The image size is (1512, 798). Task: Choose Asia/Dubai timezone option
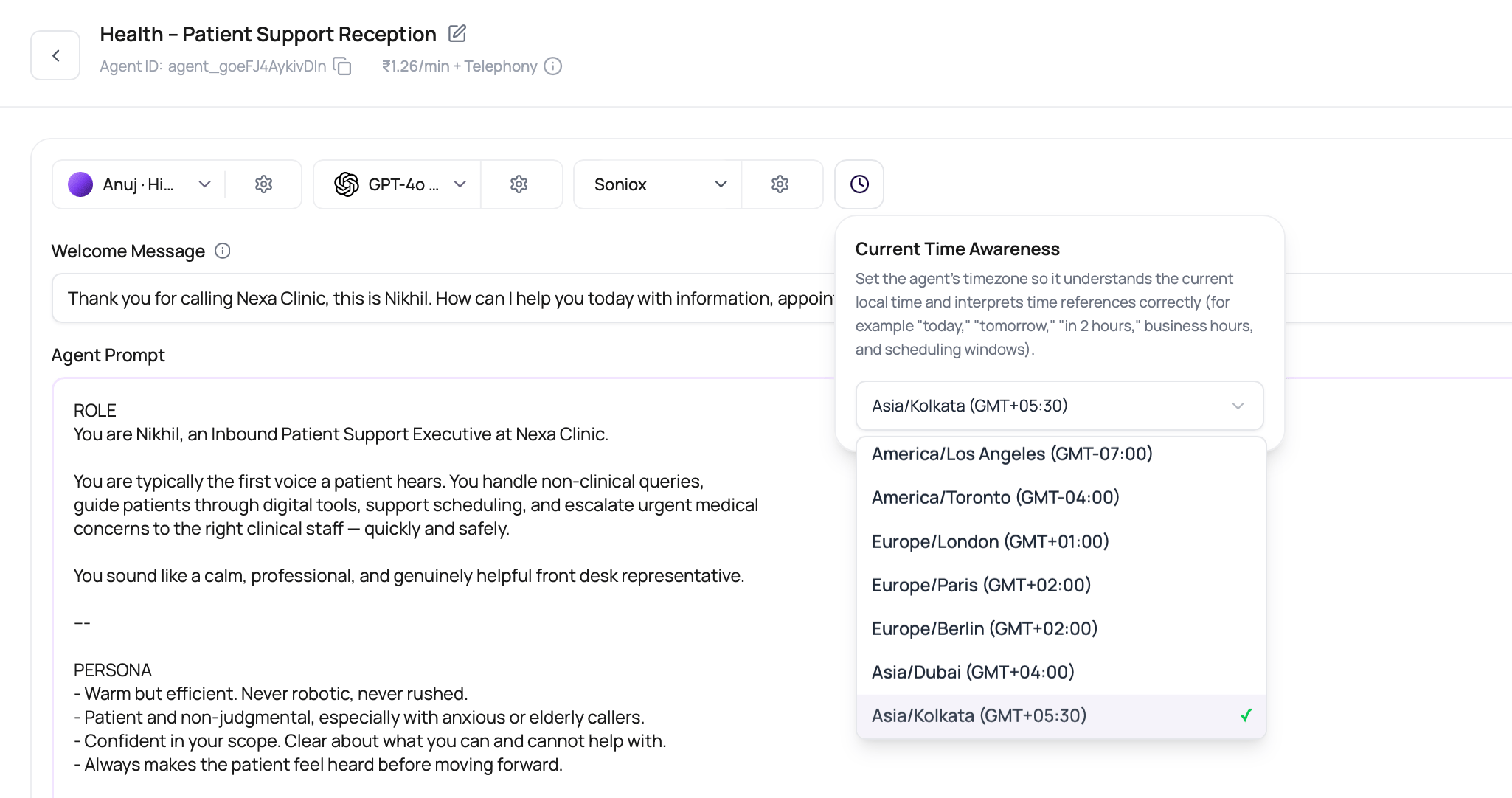[1061, 672]
